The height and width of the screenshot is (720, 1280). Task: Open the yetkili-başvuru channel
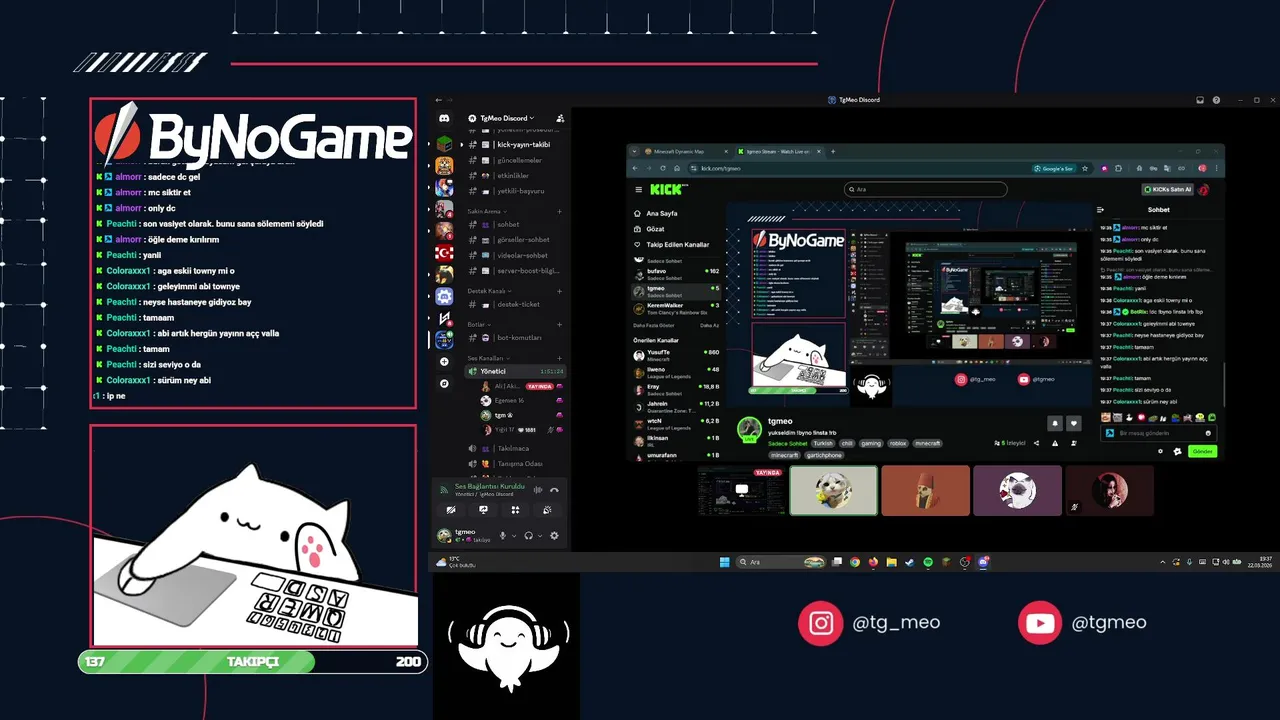tap(516, 191)
